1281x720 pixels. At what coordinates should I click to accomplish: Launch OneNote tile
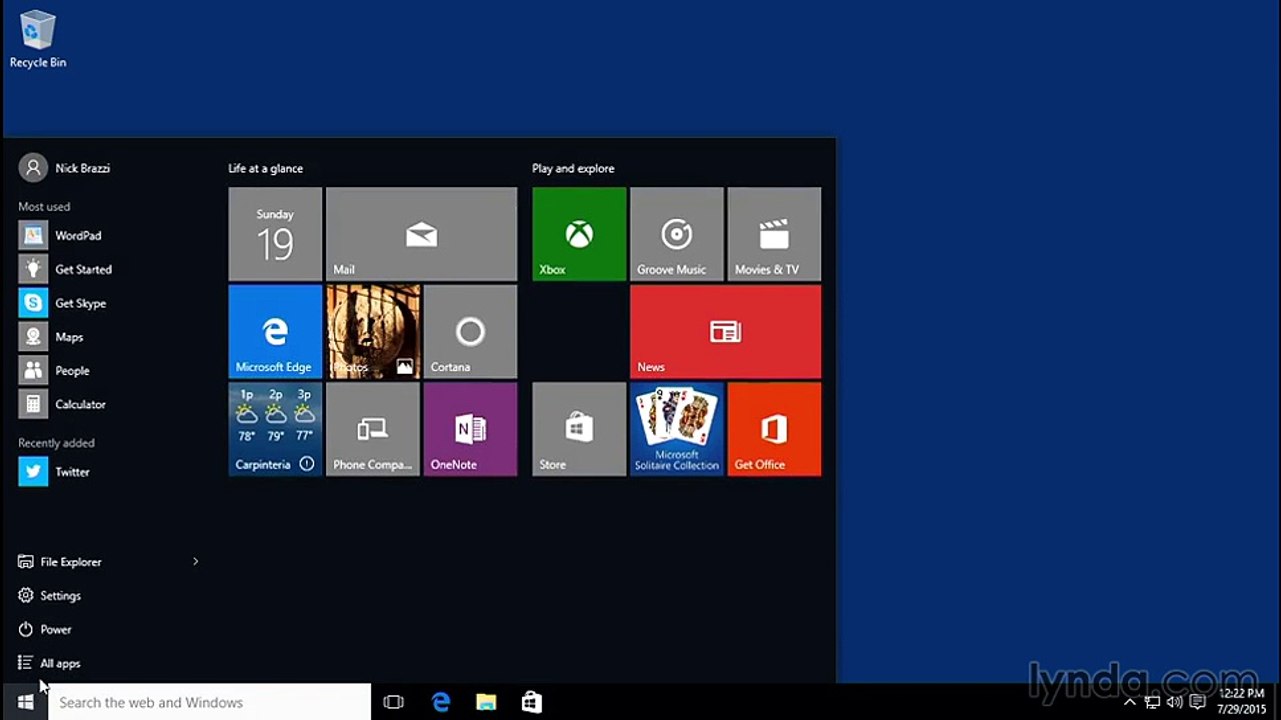tap(470, 429)
